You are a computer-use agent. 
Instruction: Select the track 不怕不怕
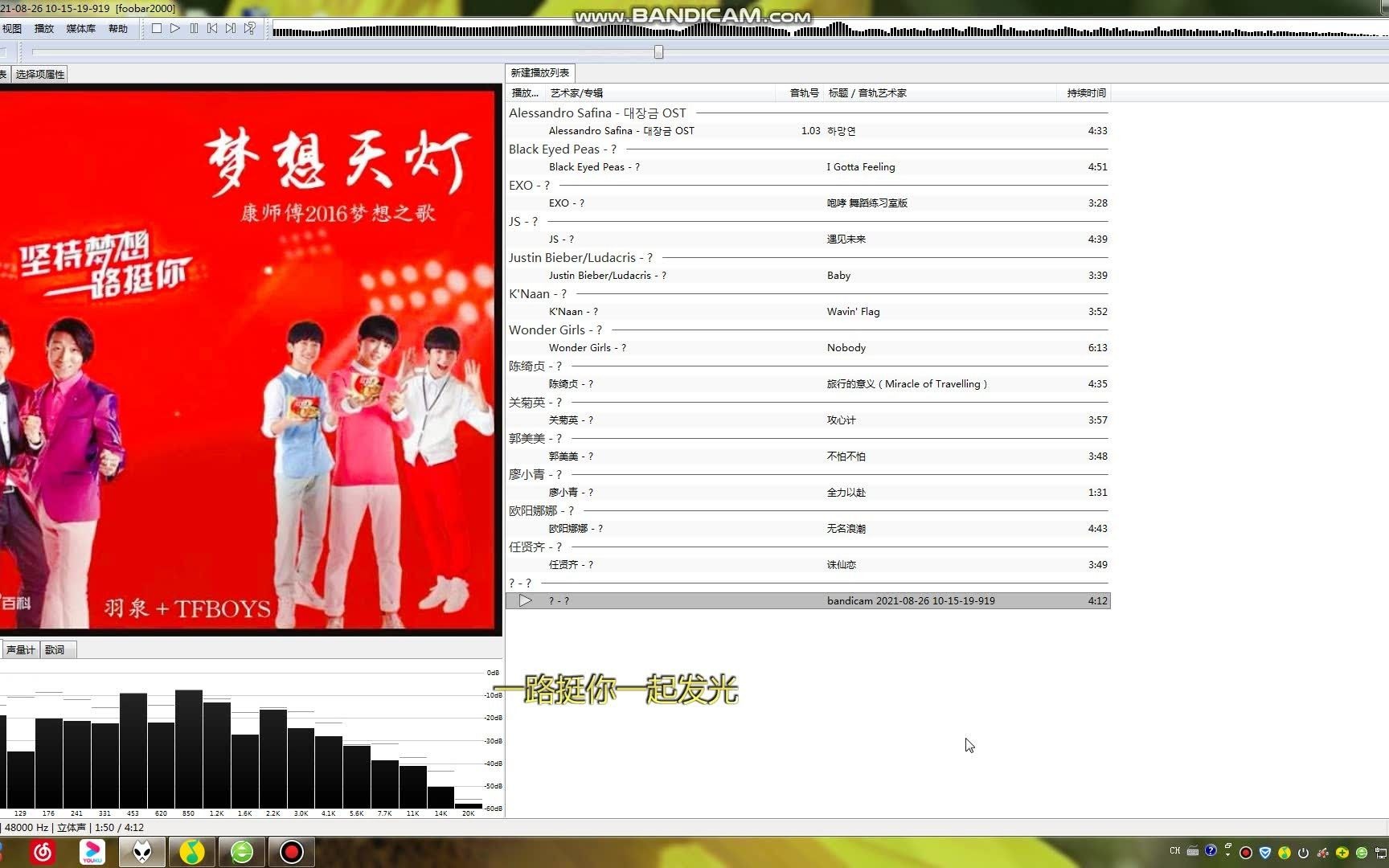(x=808, y=456)
